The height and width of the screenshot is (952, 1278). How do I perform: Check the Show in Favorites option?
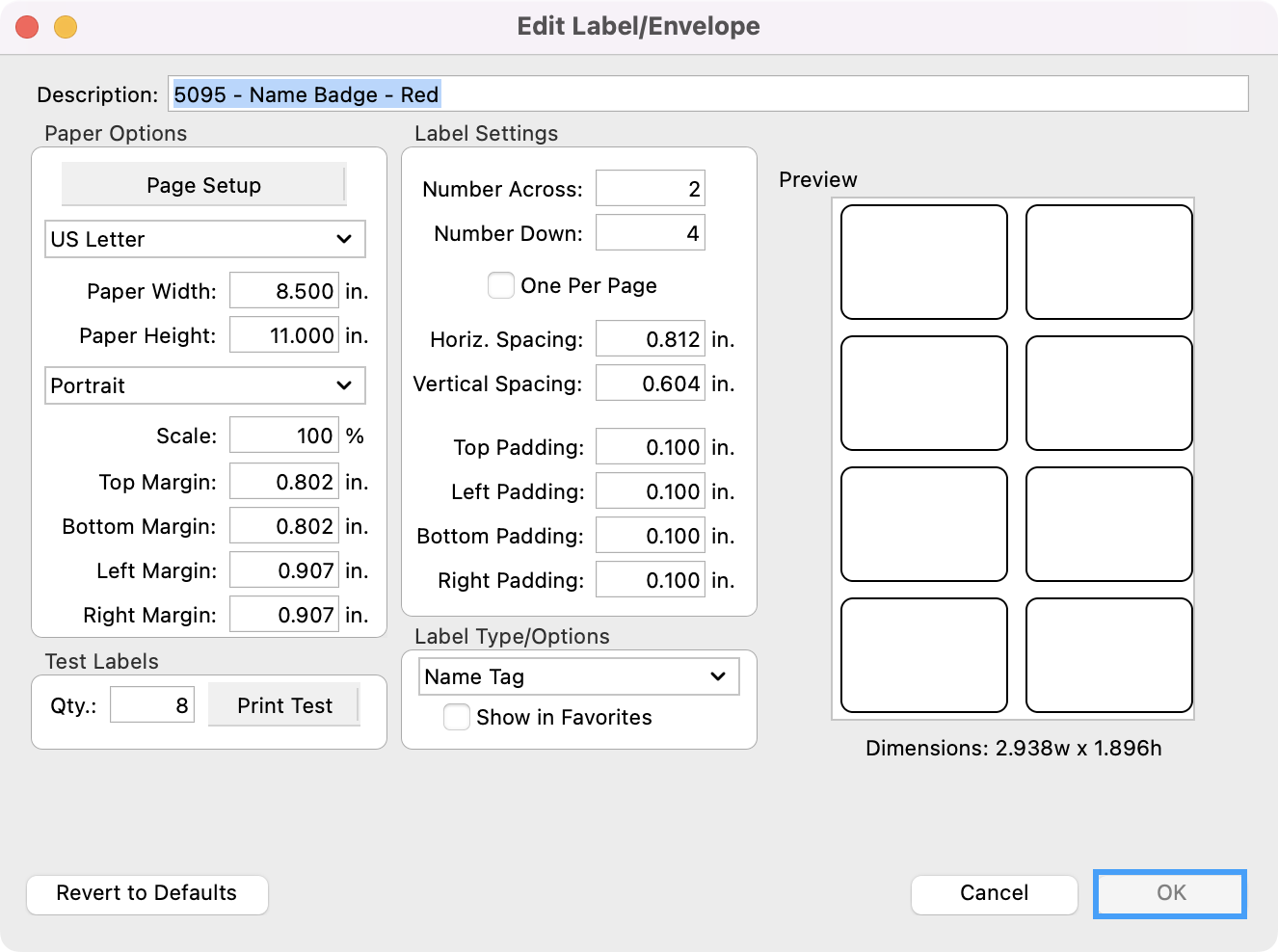tap(457, 717)
